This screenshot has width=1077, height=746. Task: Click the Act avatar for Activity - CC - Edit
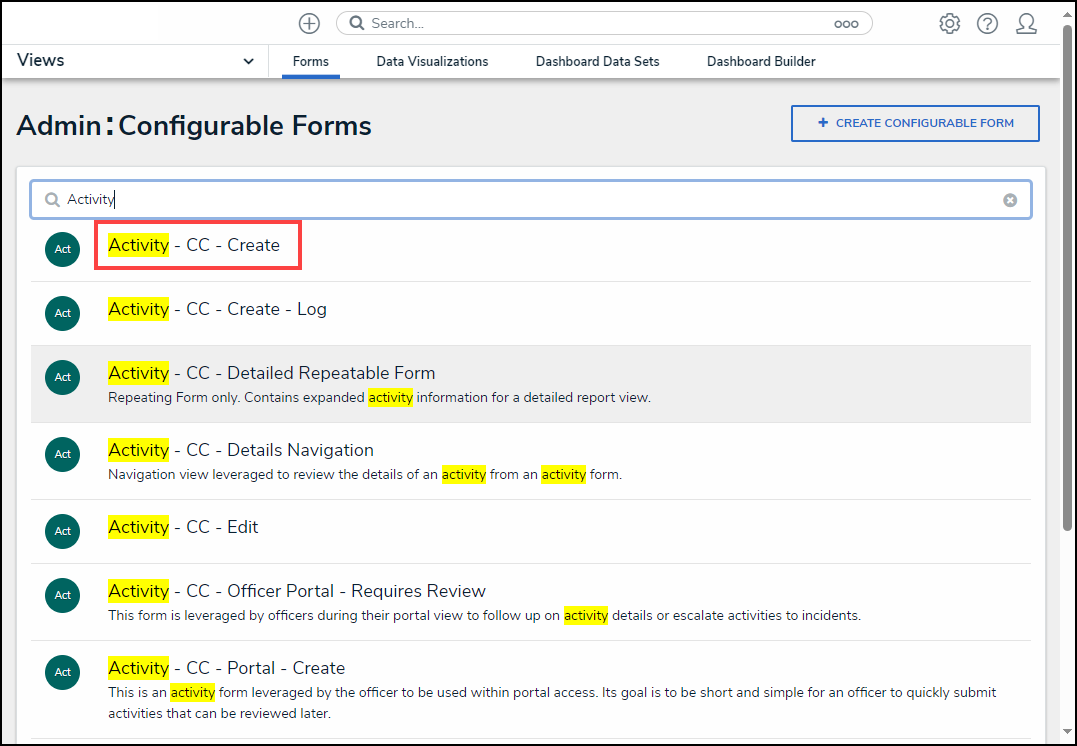(x=62, y=531)
